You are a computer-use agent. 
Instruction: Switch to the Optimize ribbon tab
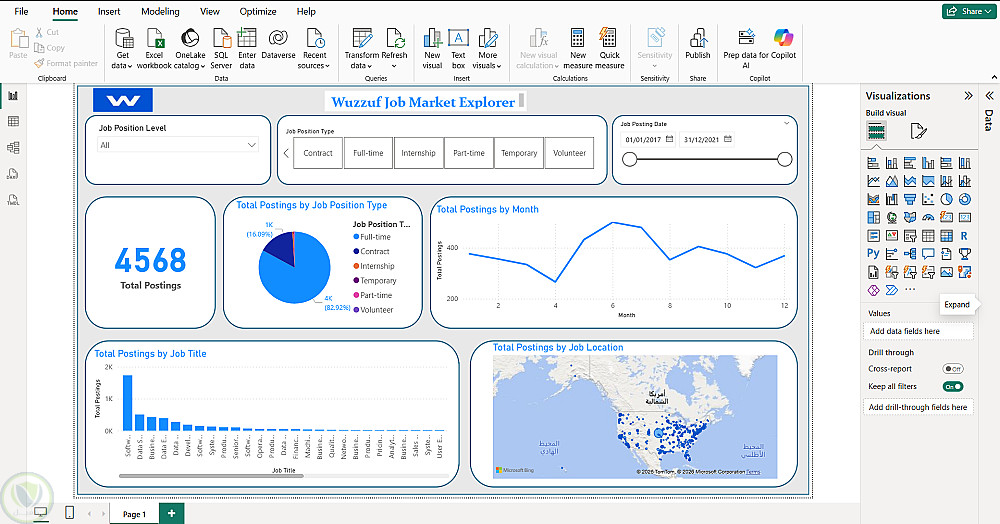coord(258,11)
